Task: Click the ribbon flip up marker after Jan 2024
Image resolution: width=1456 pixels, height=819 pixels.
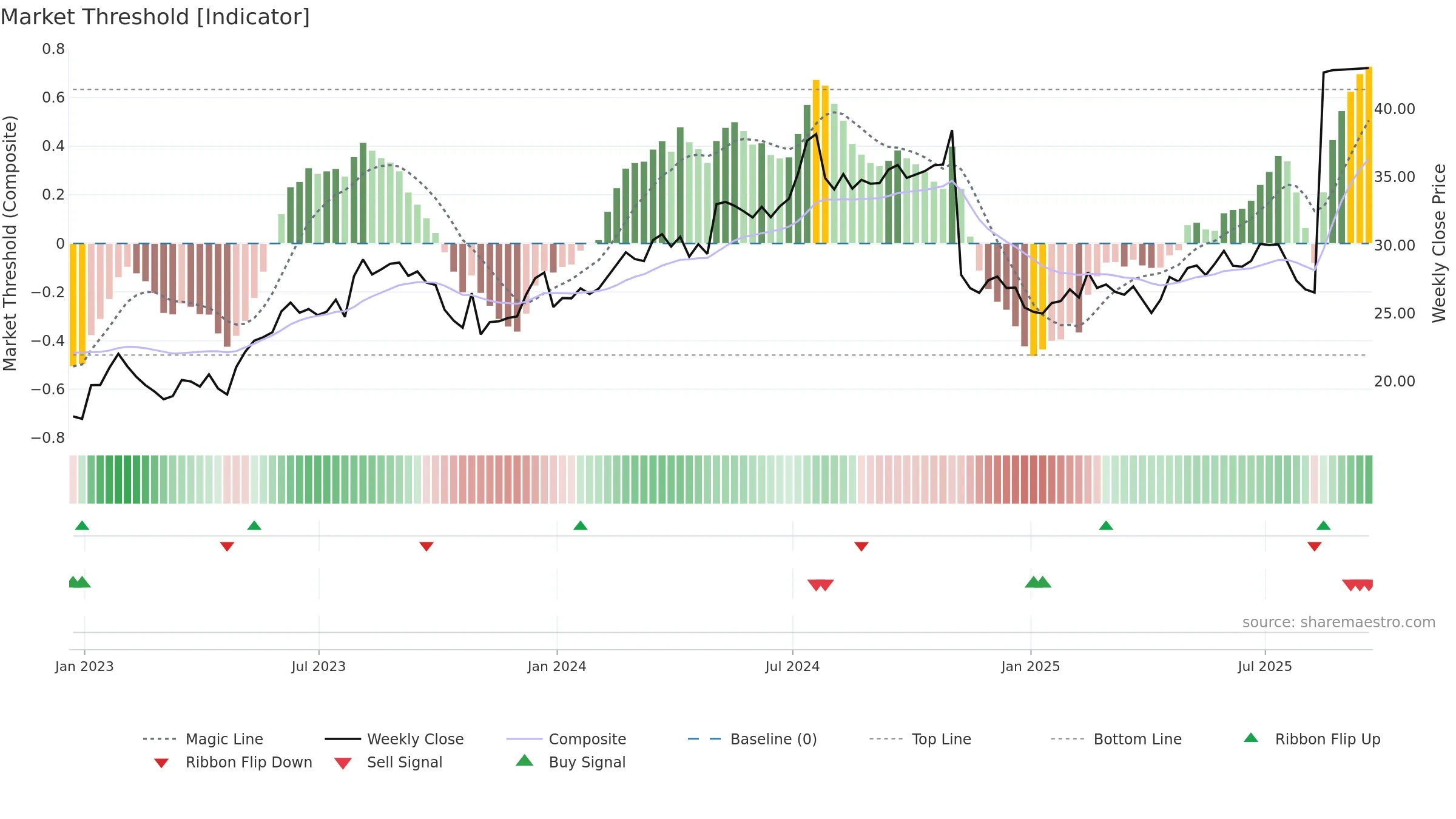Action: click(x=581, y=525)
